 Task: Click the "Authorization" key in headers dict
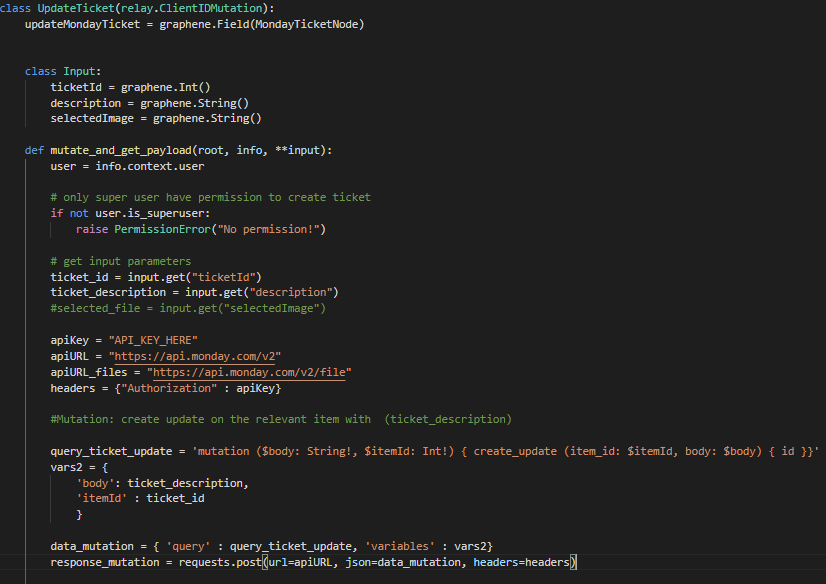click(169, 388)
